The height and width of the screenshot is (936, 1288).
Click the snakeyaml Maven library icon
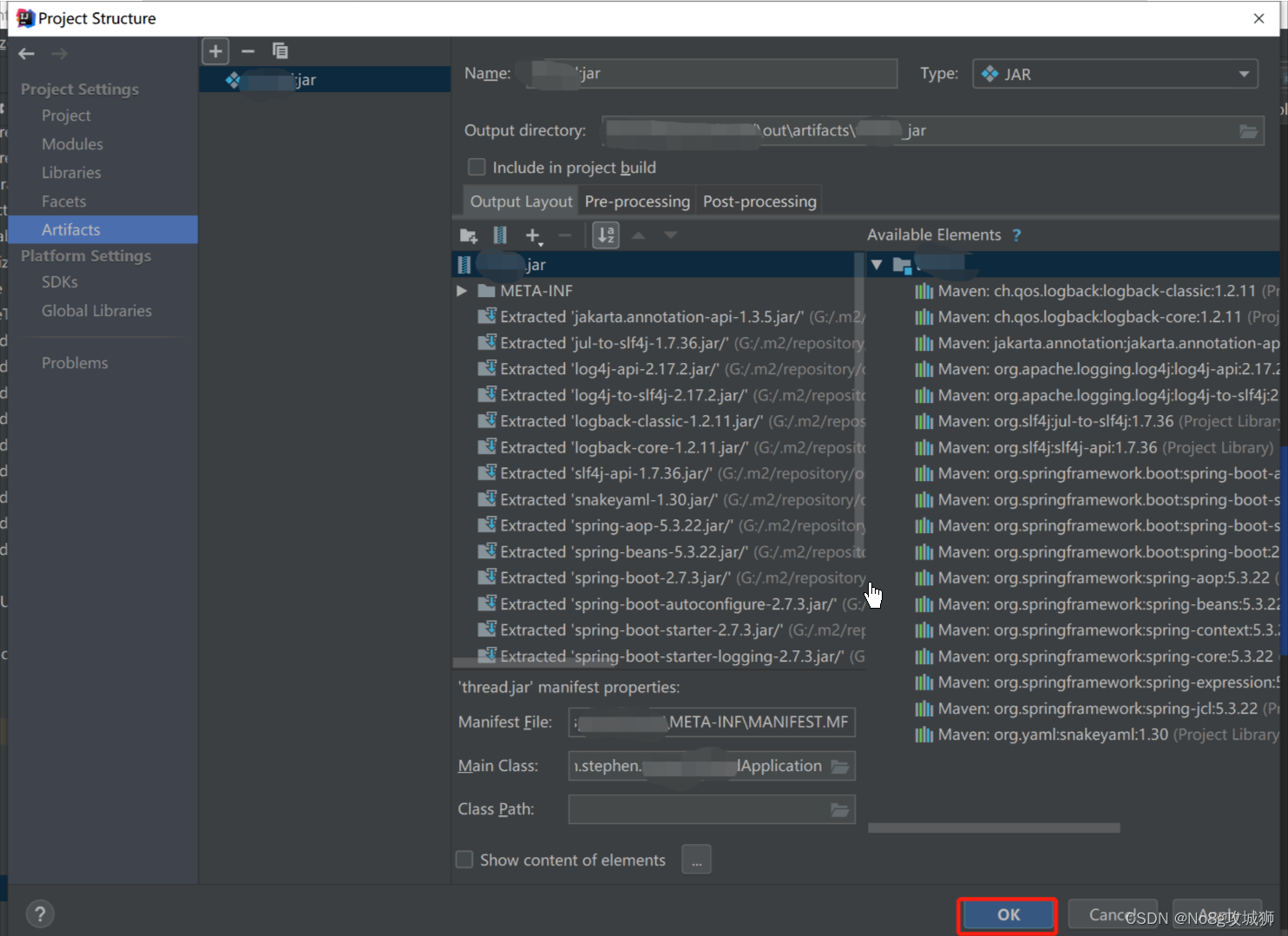coord(923,735)
